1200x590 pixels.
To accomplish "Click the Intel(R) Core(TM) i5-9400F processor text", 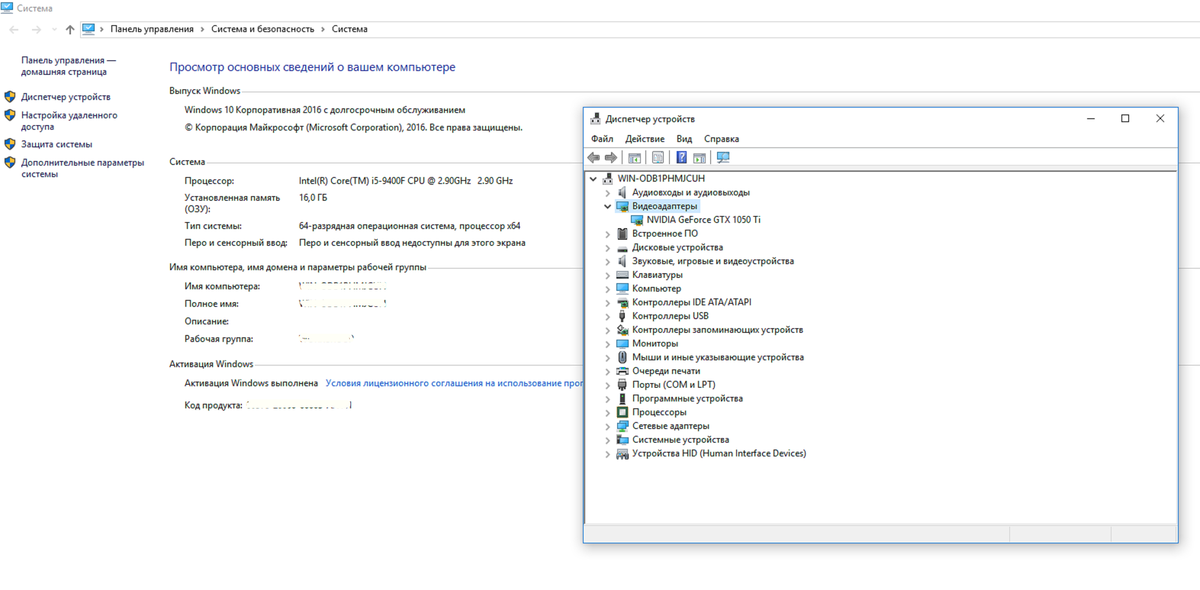I will click(406, 180).
